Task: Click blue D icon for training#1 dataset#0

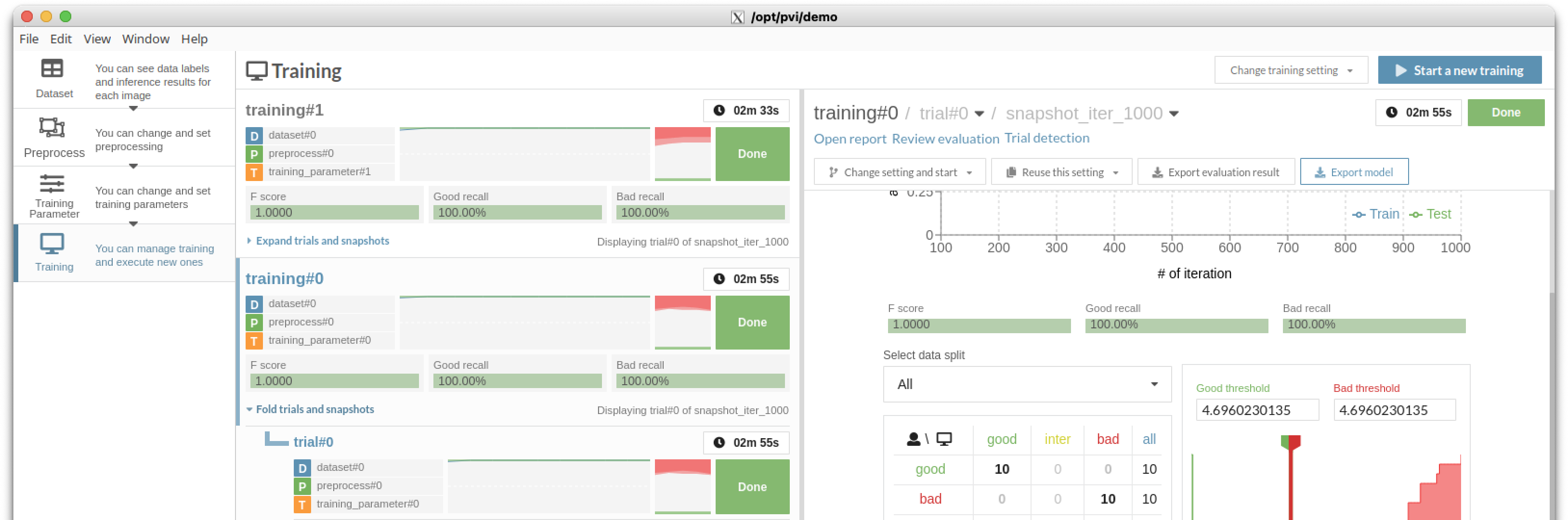Action: 254,136
